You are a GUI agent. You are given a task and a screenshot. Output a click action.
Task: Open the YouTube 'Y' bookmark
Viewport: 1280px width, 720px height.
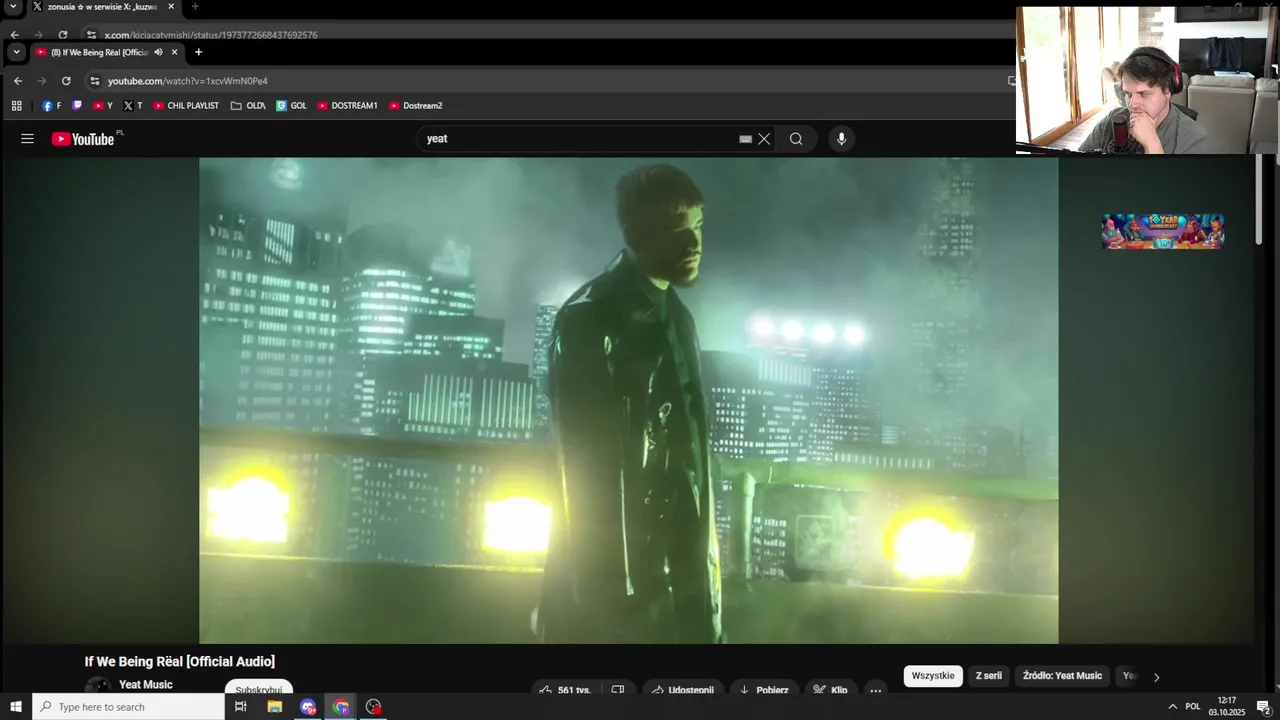103,105
